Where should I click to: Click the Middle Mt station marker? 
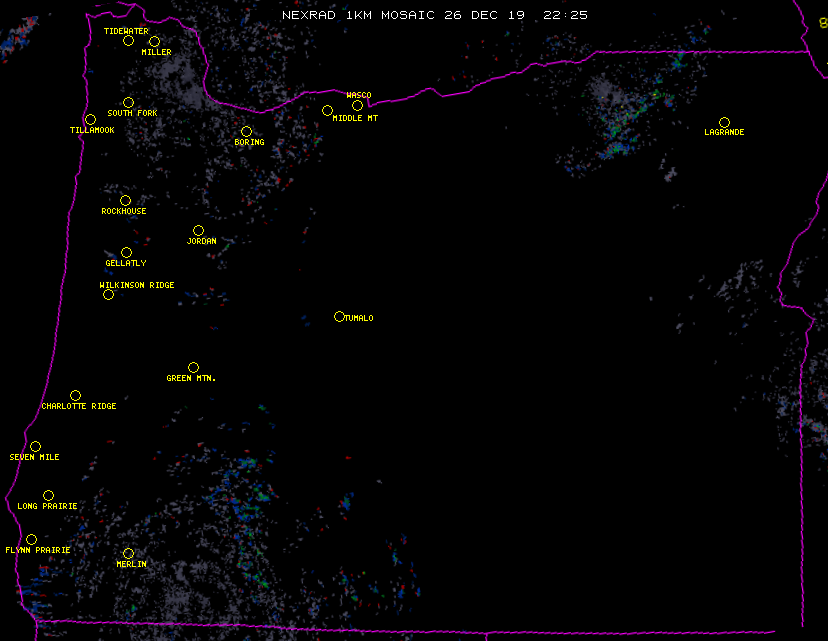tap(327, 111)
